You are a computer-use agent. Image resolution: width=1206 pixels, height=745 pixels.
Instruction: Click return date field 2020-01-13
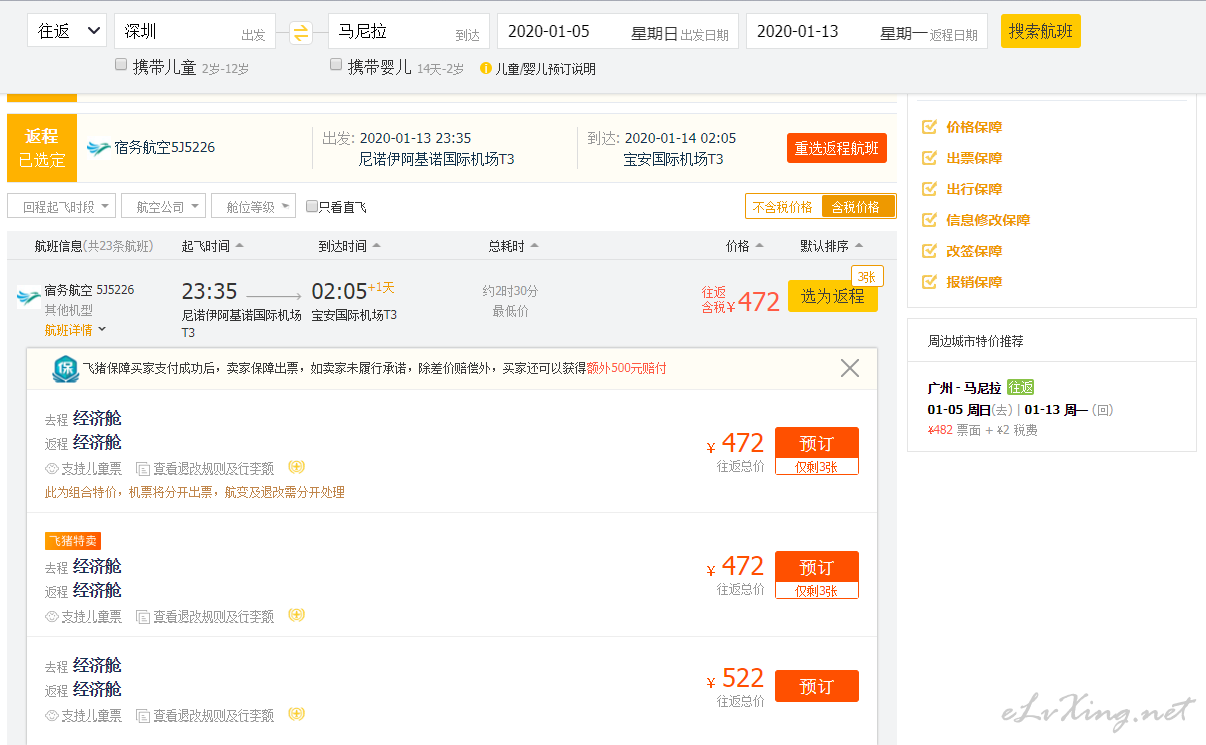[867, 31]
